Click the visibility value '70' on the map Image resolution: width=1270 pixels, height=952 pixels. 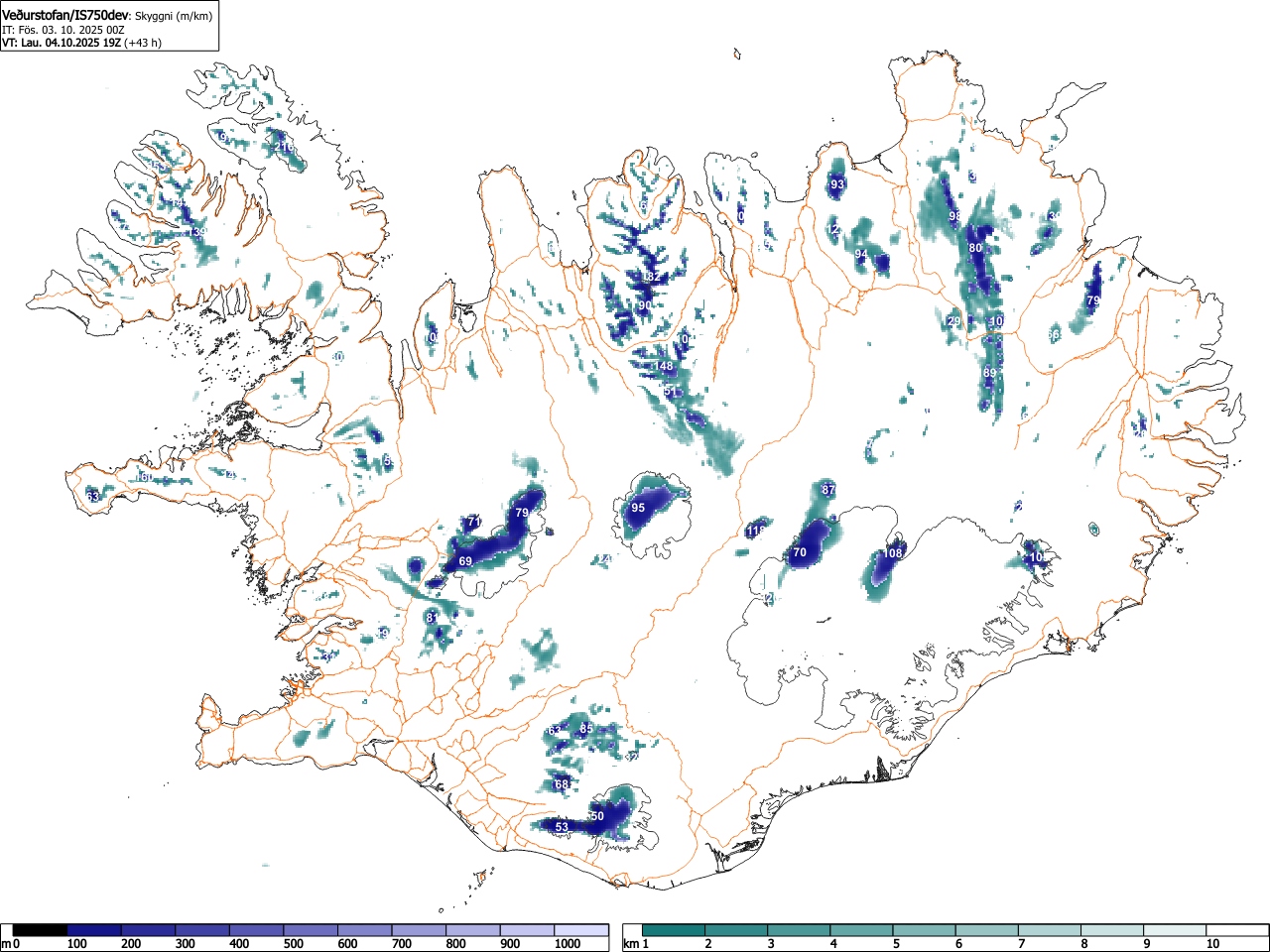[800, 553]
